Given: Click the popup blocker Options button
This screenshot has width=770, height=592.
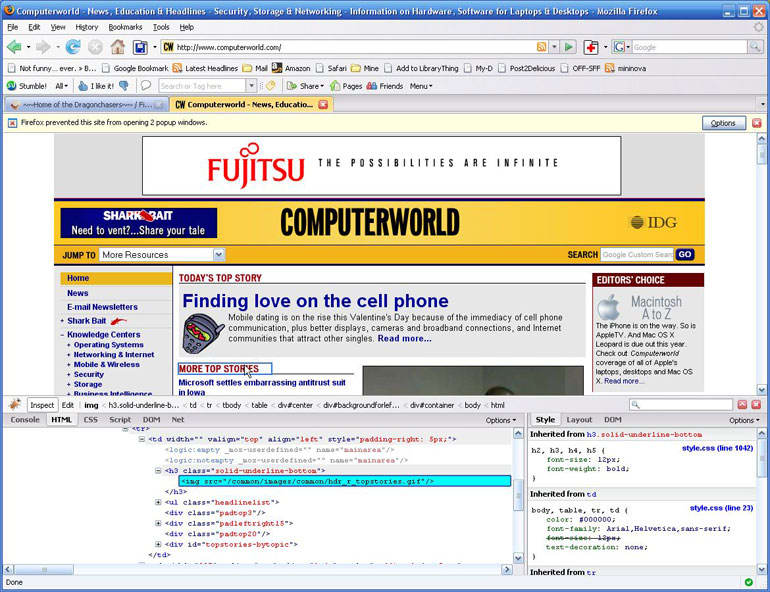Looking at the screenshot, I should (x=723, y=123).
